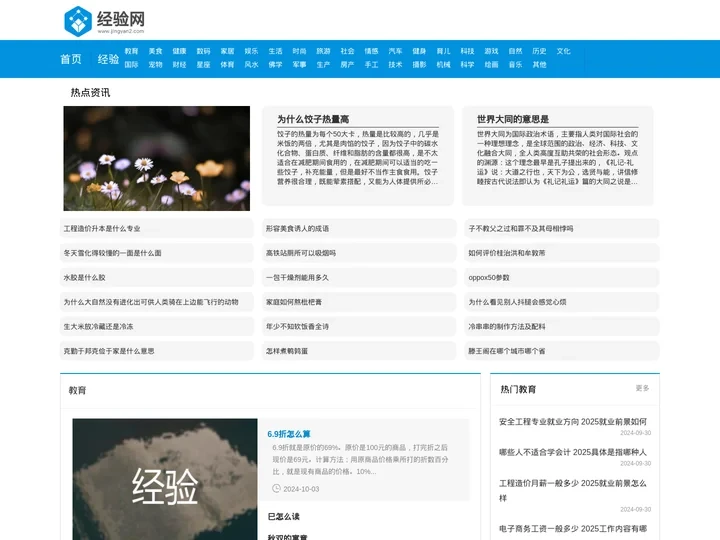The width and height of the screenshot is (720, 540).
Task: Visit the 自然 category
Action: pos(516,51)
